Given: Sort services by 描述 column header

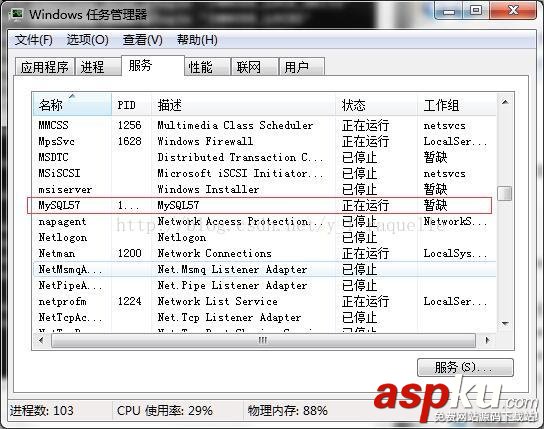Looking at the screenshot, I should 243,104.
